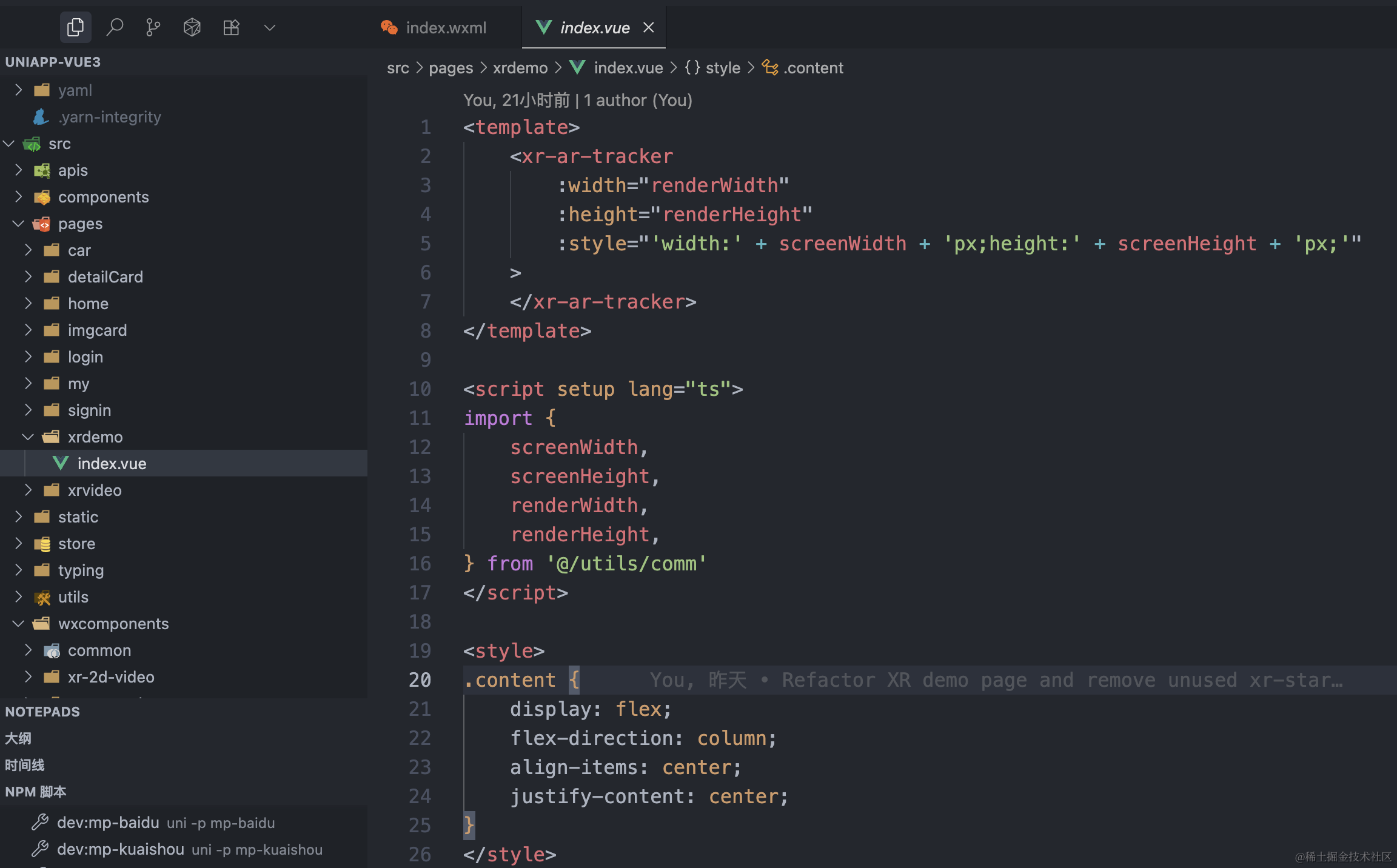
Task: Close the index.vue tab
Action: (649, 28)
